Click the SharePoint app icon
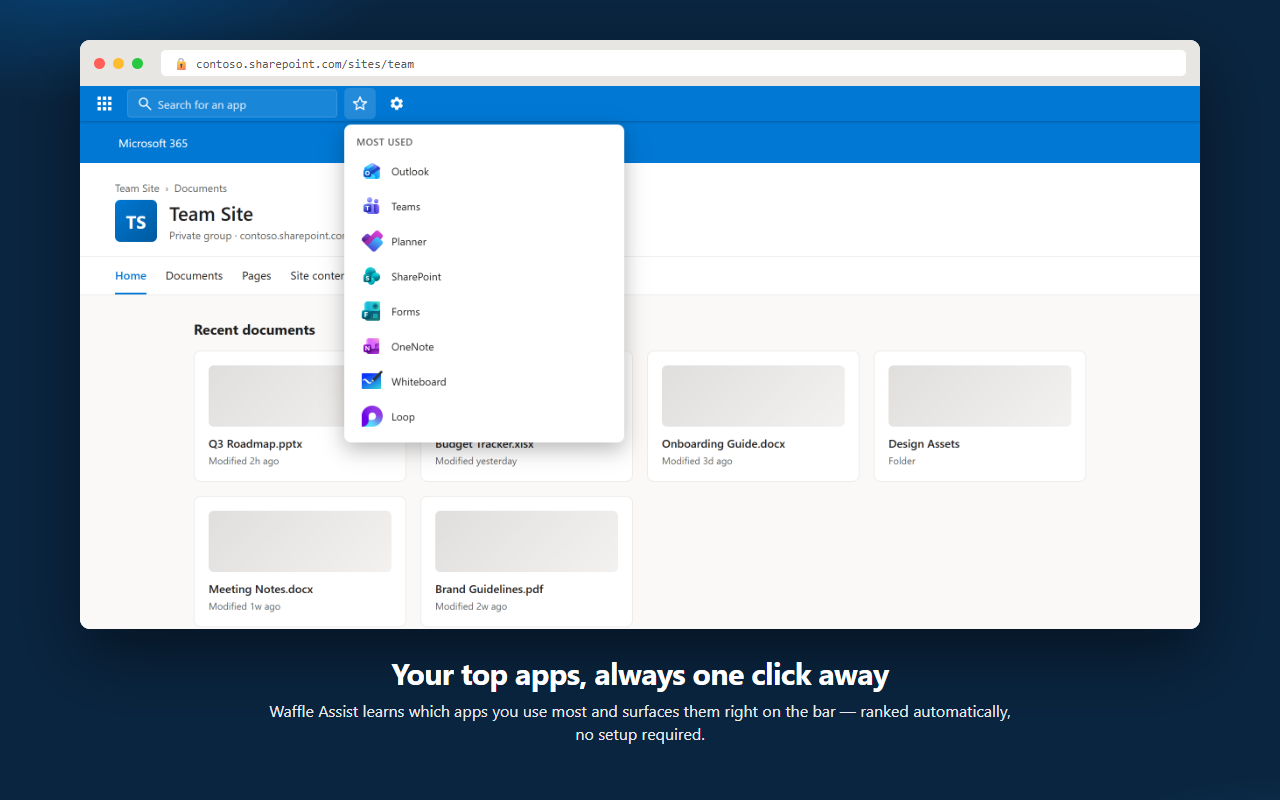This screenshot has height=800, width=1280. pyautogui.click(x=372, y=277)
